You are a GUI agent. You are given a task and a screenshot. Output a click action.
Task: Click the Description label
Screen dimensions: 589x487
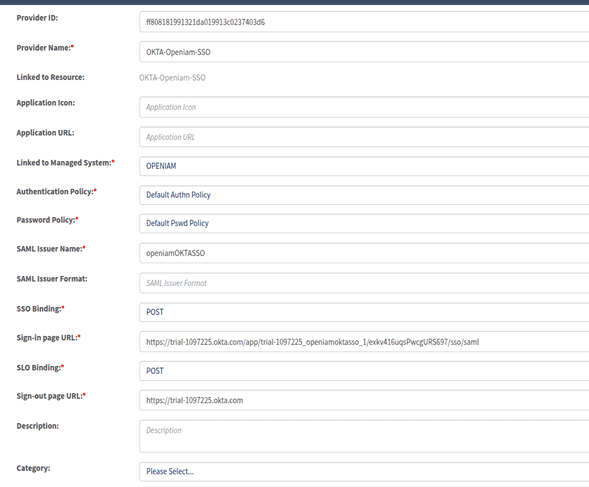click(38, 426)
